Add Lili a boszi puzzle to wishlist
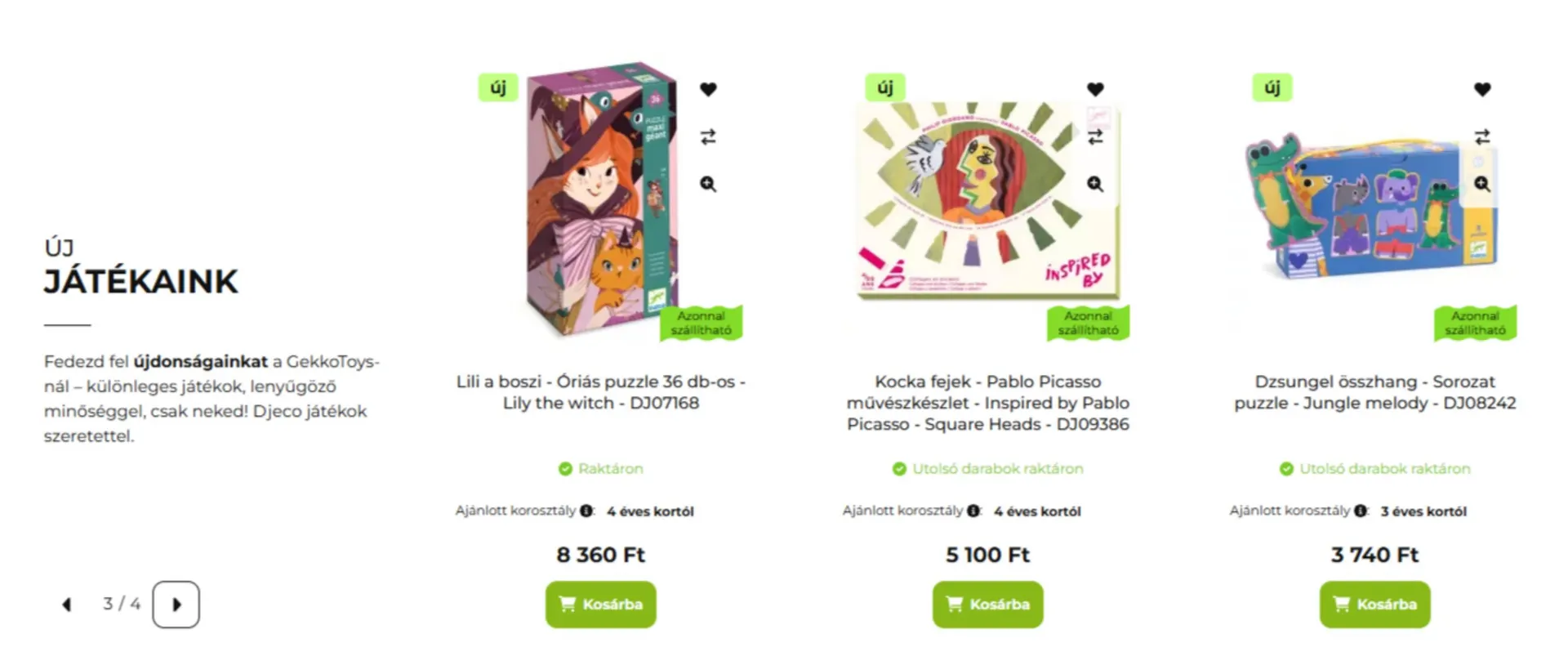The image size is (1568, 665). click(x=708, y=89)
